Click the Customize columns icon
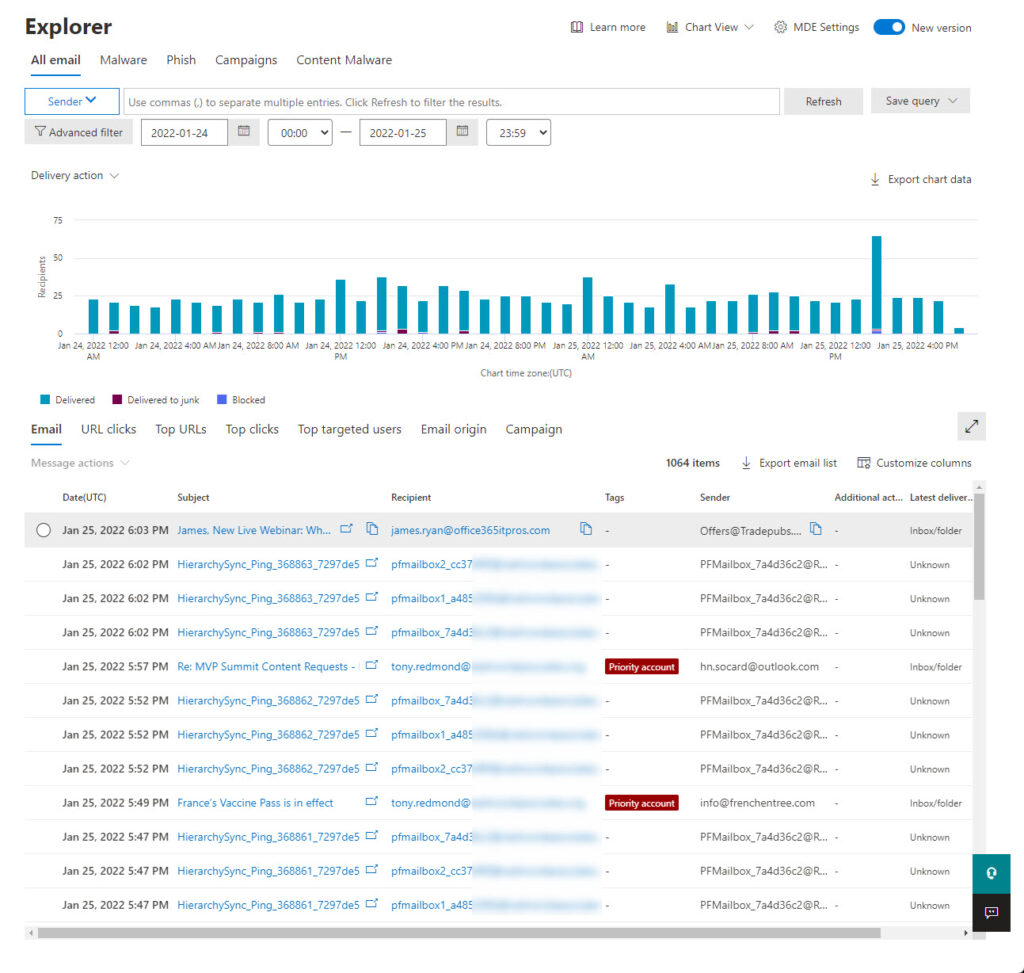Image resolution: width=1024 pixels, height=973 pixels. (863, 463)
